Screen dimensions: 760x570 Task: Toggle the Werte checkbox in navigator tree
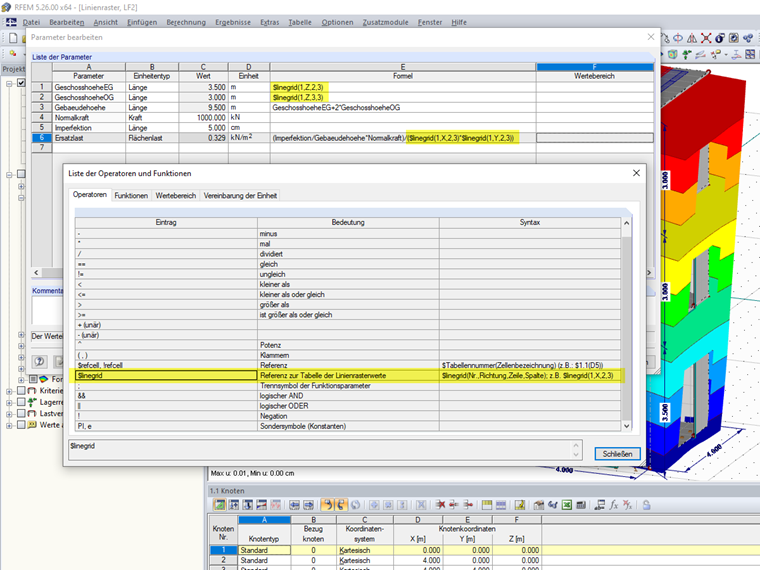(21, 425)
